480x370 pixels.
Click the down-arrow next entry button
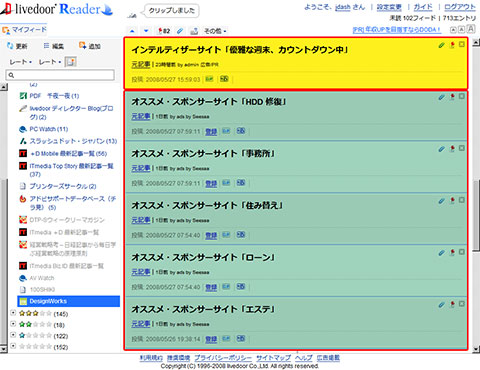click(x=146, y=31)
